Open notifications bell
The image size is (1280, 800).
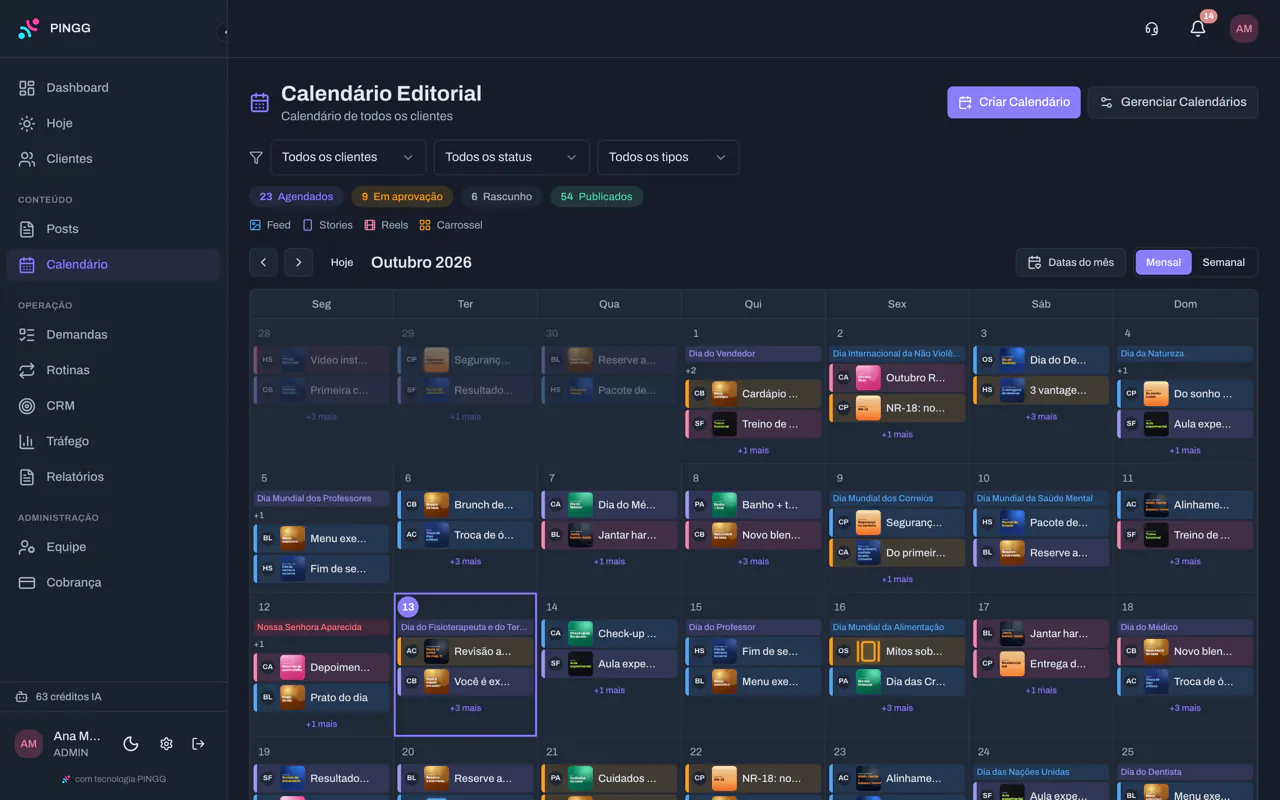(x=1198, y=28)
